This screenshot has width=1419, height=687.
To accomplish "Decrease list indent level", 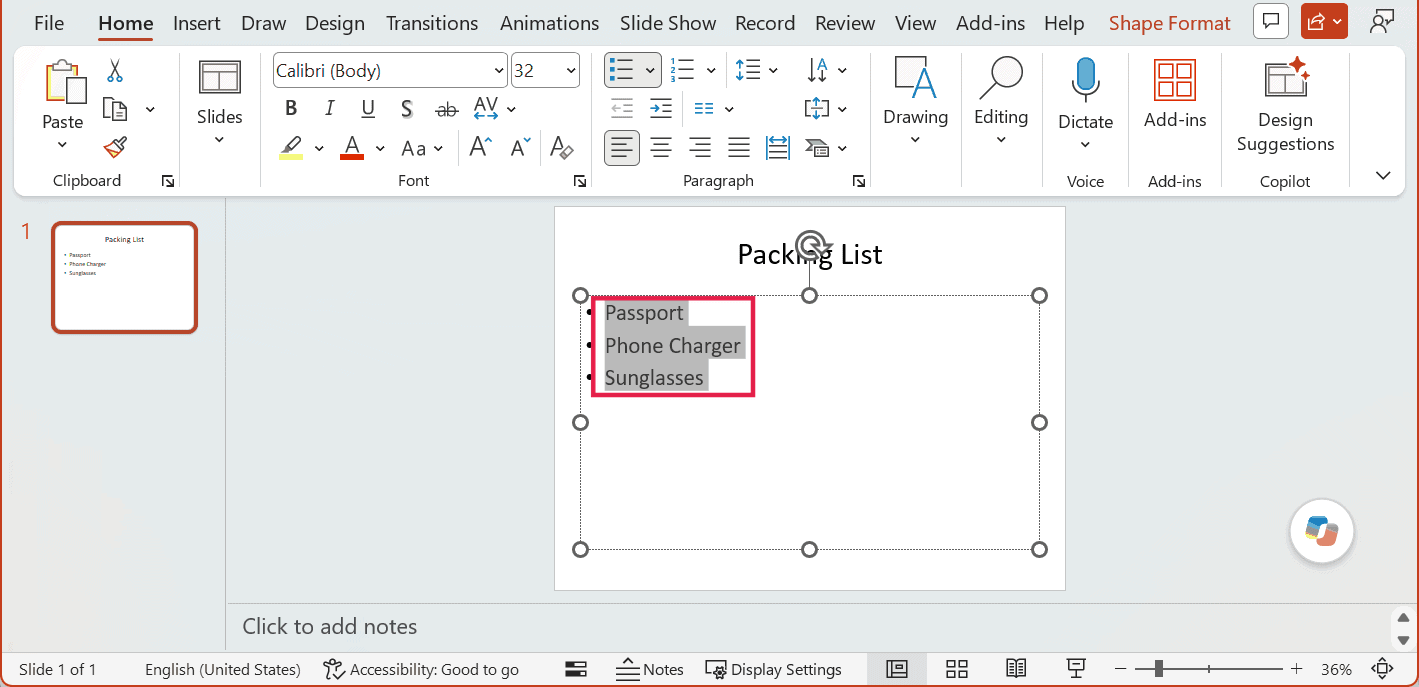I will [622, 109].
